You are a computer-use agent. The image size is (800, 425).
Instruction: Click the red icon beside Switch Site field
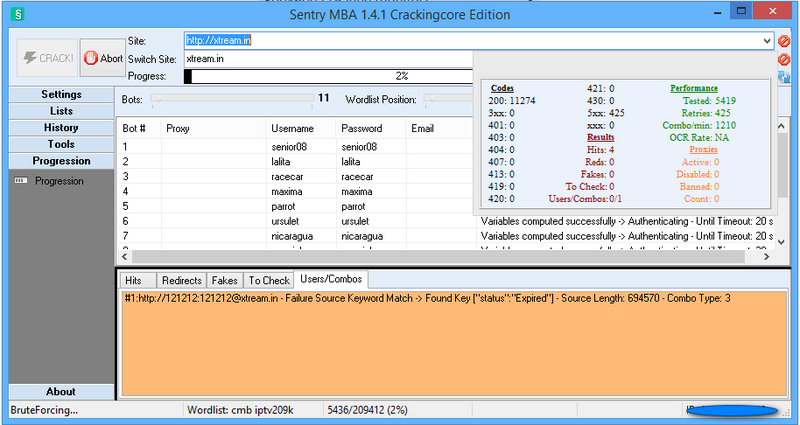pyautogui.click(x=784, y=59)
